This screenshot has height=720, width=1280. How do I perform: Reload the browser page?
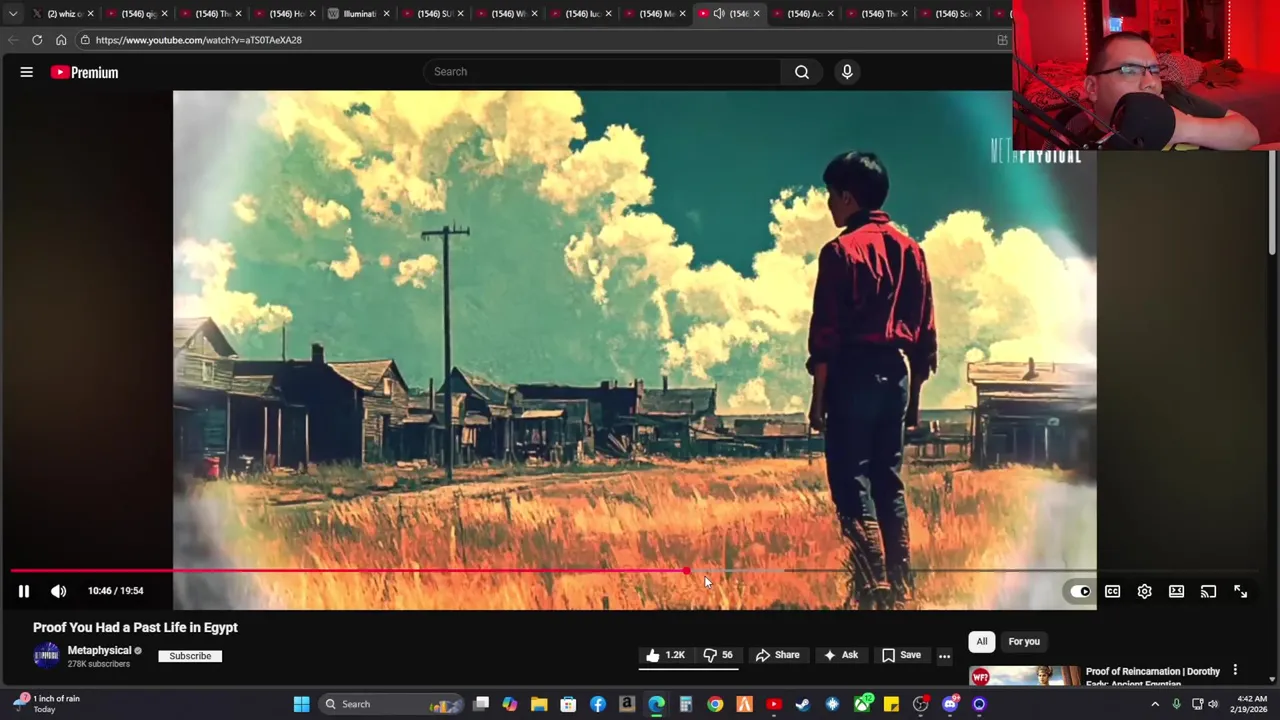point(37,40)
